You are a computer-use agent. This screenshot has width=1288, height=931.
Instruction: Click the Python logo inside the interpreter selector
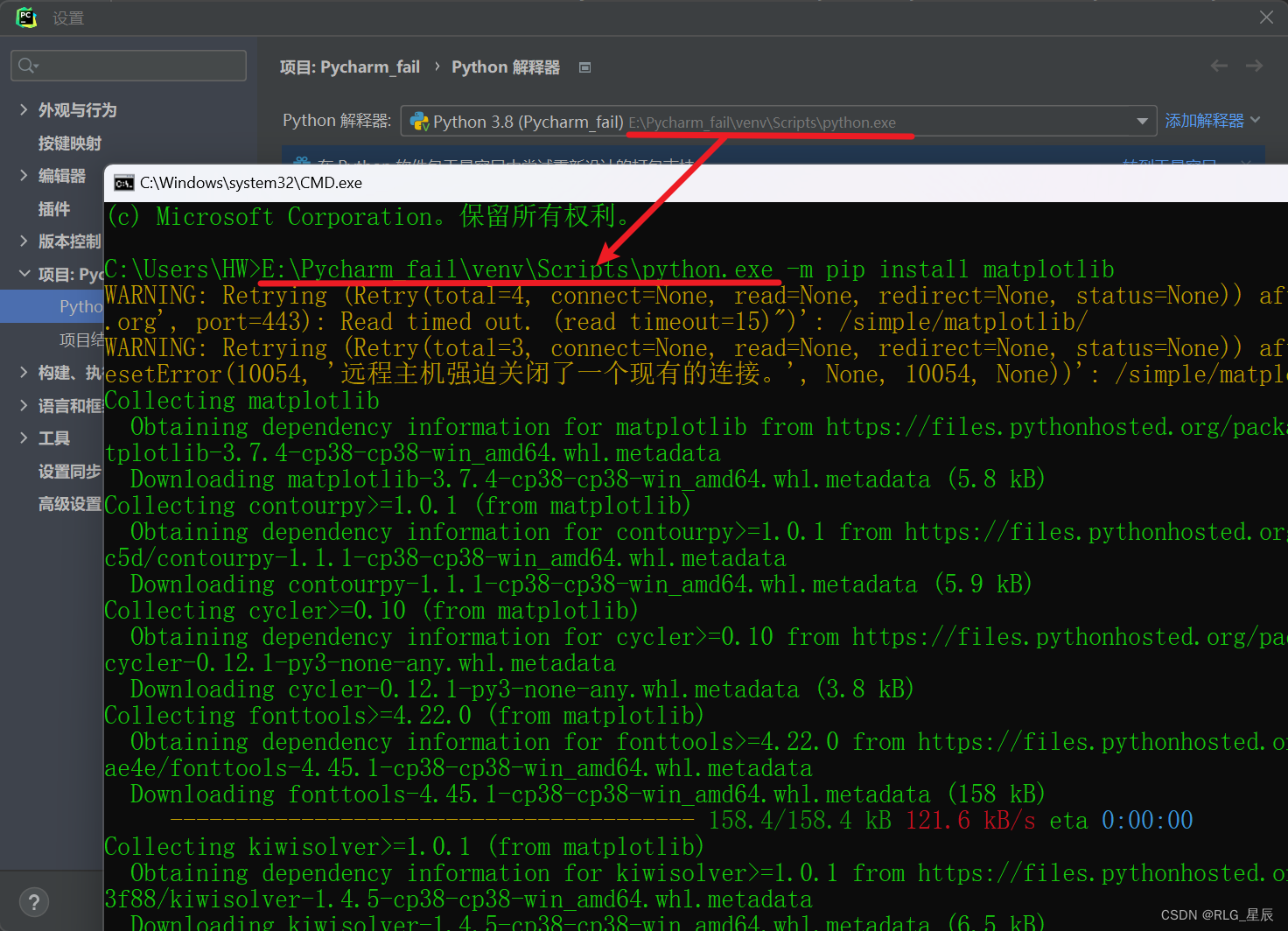point(419,121)
